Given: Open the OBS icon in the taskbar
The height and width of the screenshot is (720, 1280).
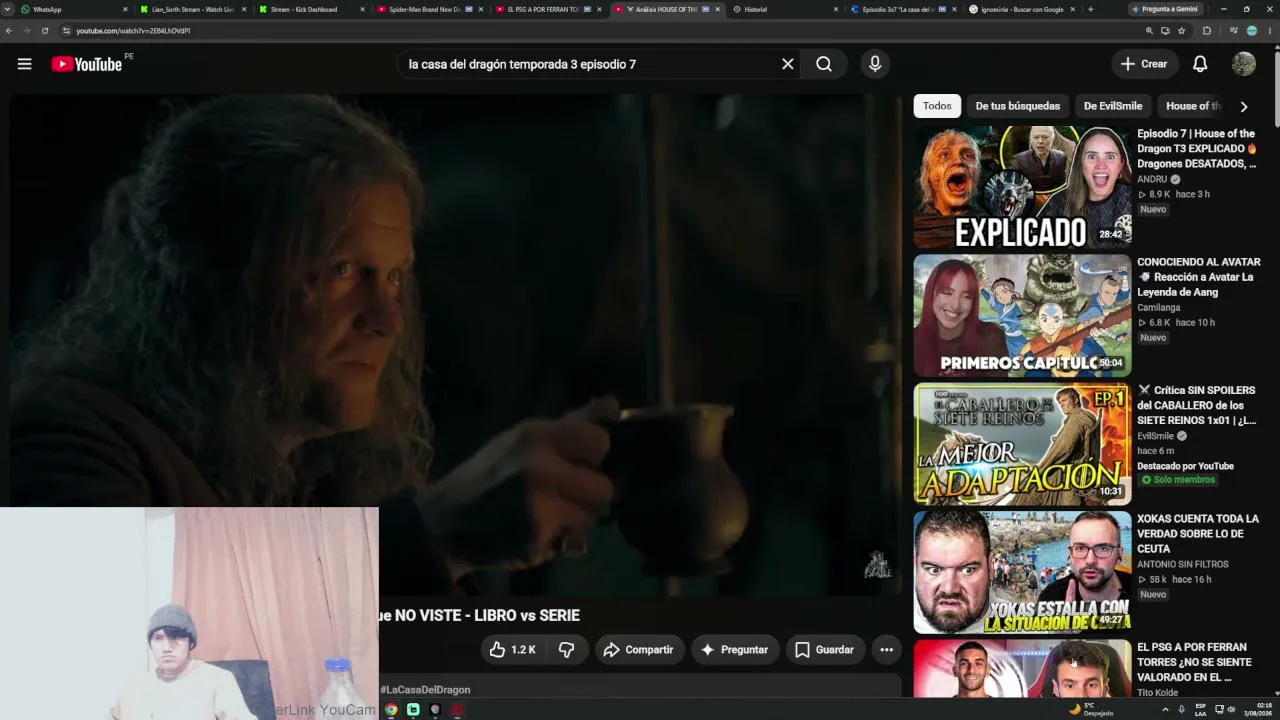Looking at the screenshot, I should pyautogui.click(x=435, y=710).
